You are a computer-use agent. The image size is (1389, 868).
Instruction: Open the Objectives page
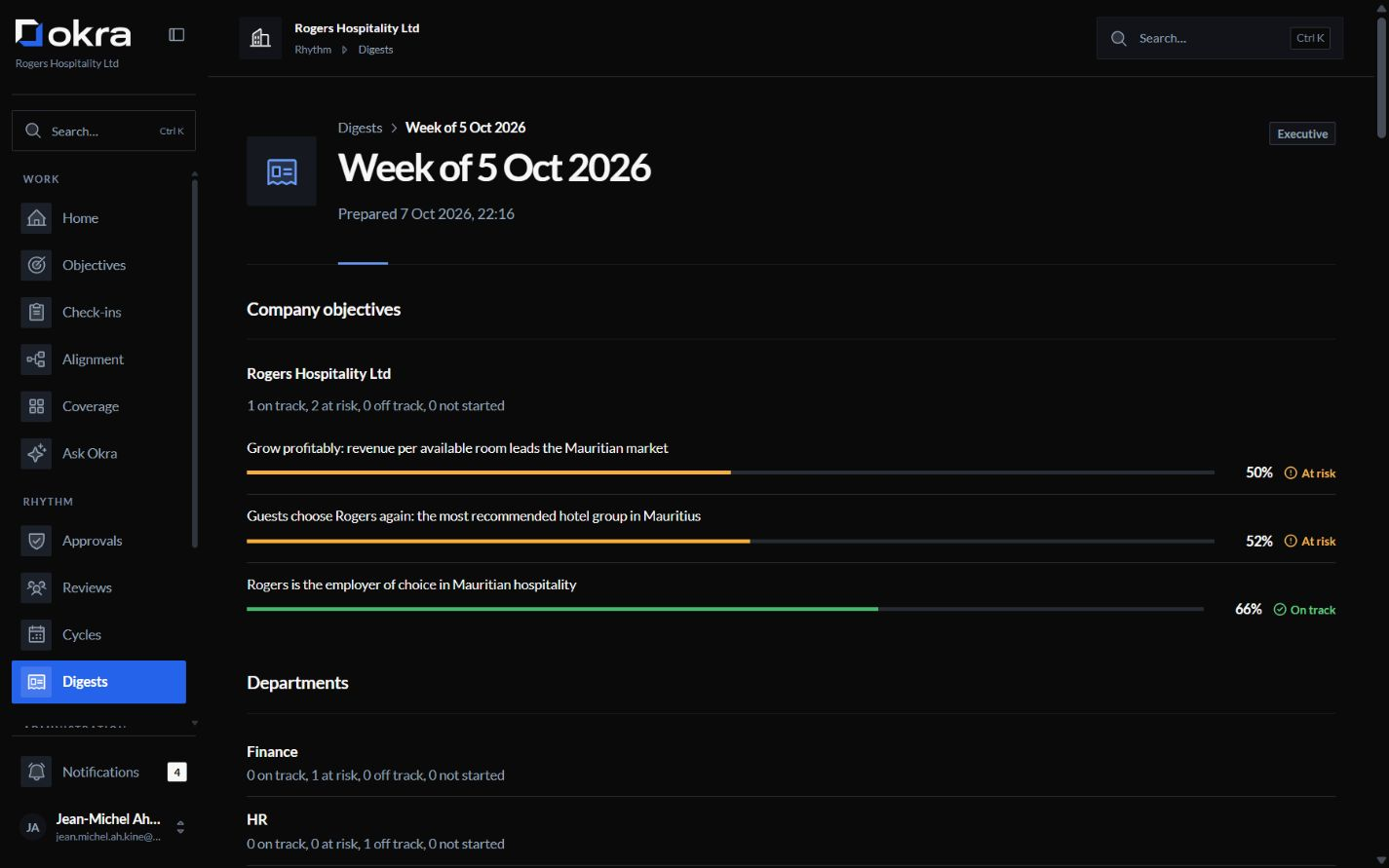click(98, 265)
